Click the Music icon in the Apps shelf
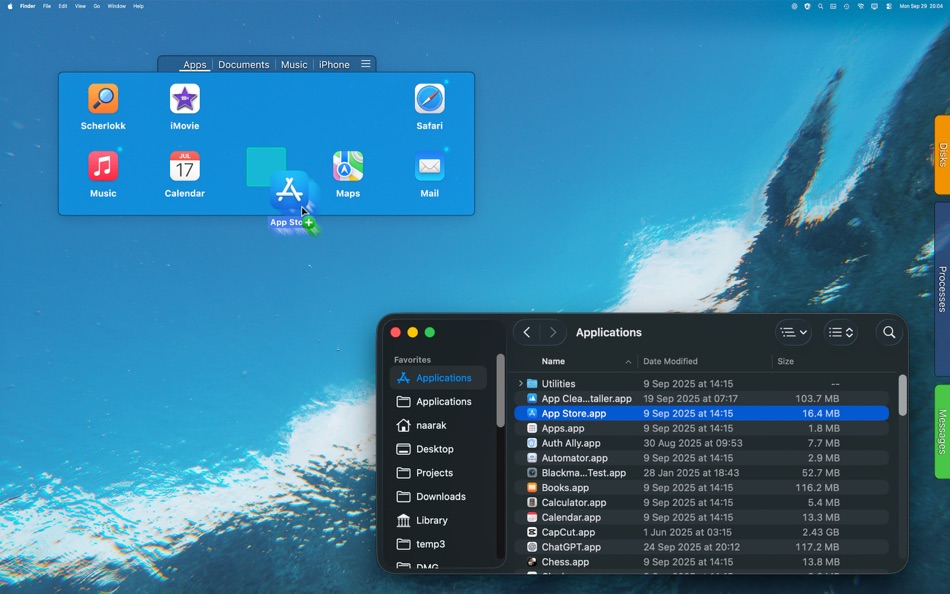The height and width of the screenshot is (594, 950). click(x=103, y=168)
